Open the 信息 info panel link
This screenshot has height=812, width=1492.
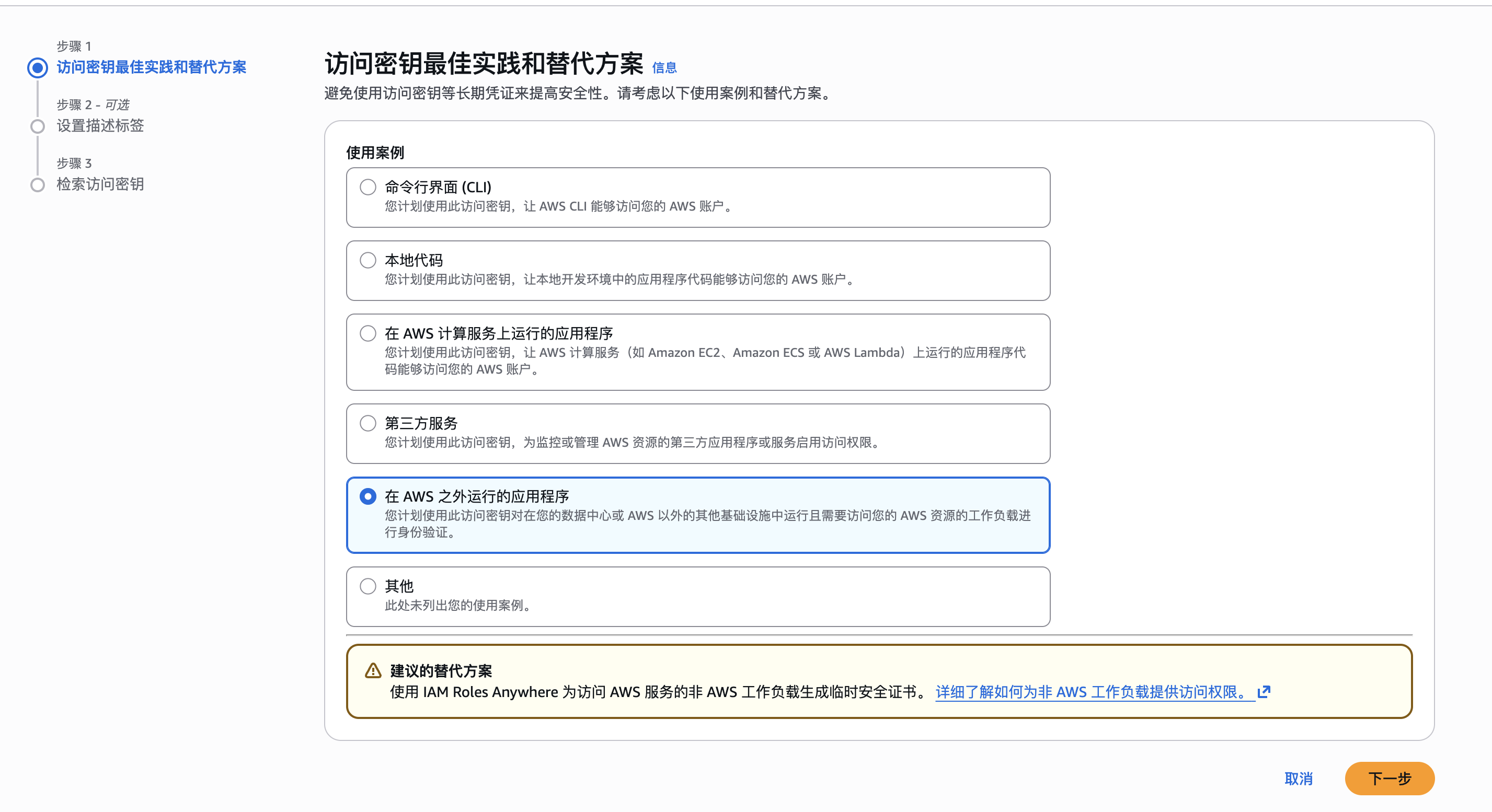click(665, 68)
